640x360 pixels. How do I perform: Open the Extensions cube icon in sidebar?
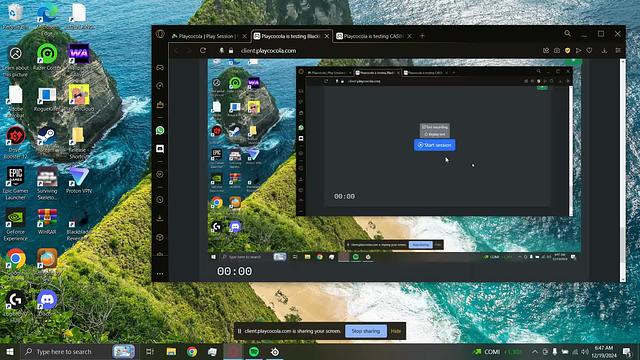160,237
